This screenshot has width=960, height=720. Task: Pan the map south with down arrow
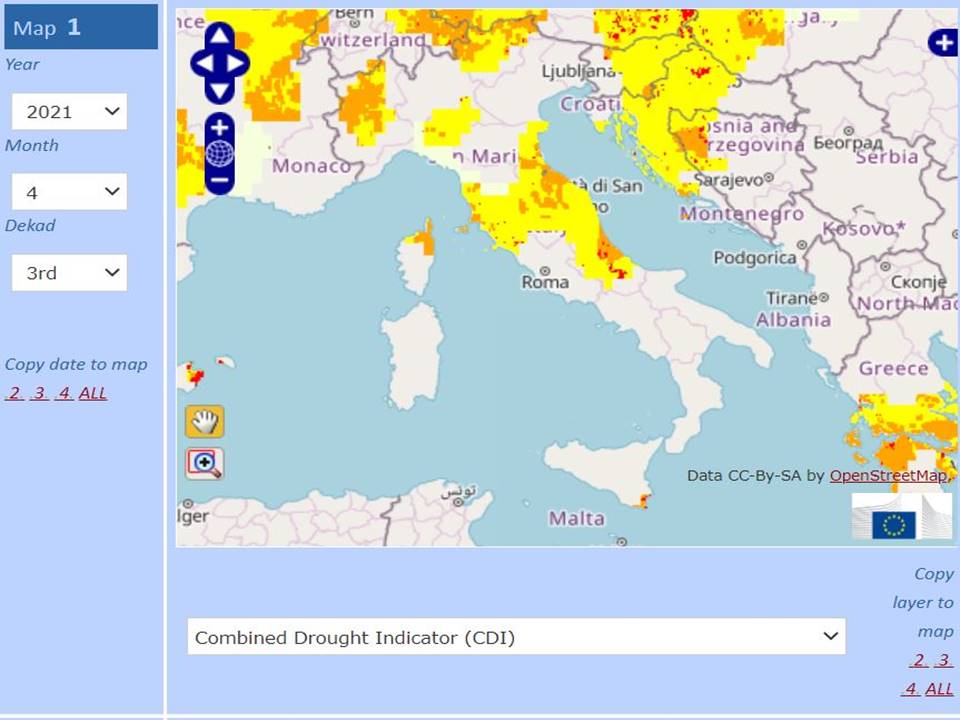coord(220,91)
